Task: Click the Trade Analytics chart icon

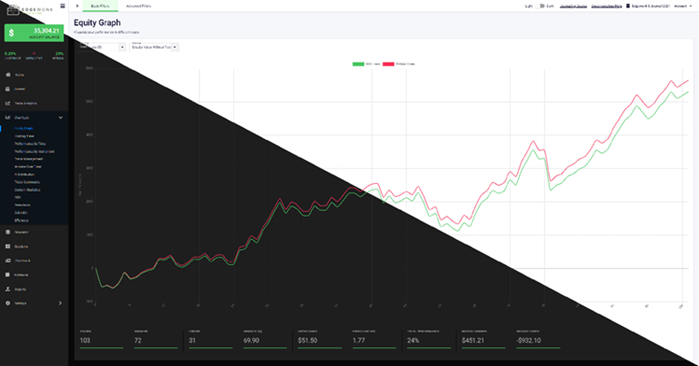Action: [8, 103]
